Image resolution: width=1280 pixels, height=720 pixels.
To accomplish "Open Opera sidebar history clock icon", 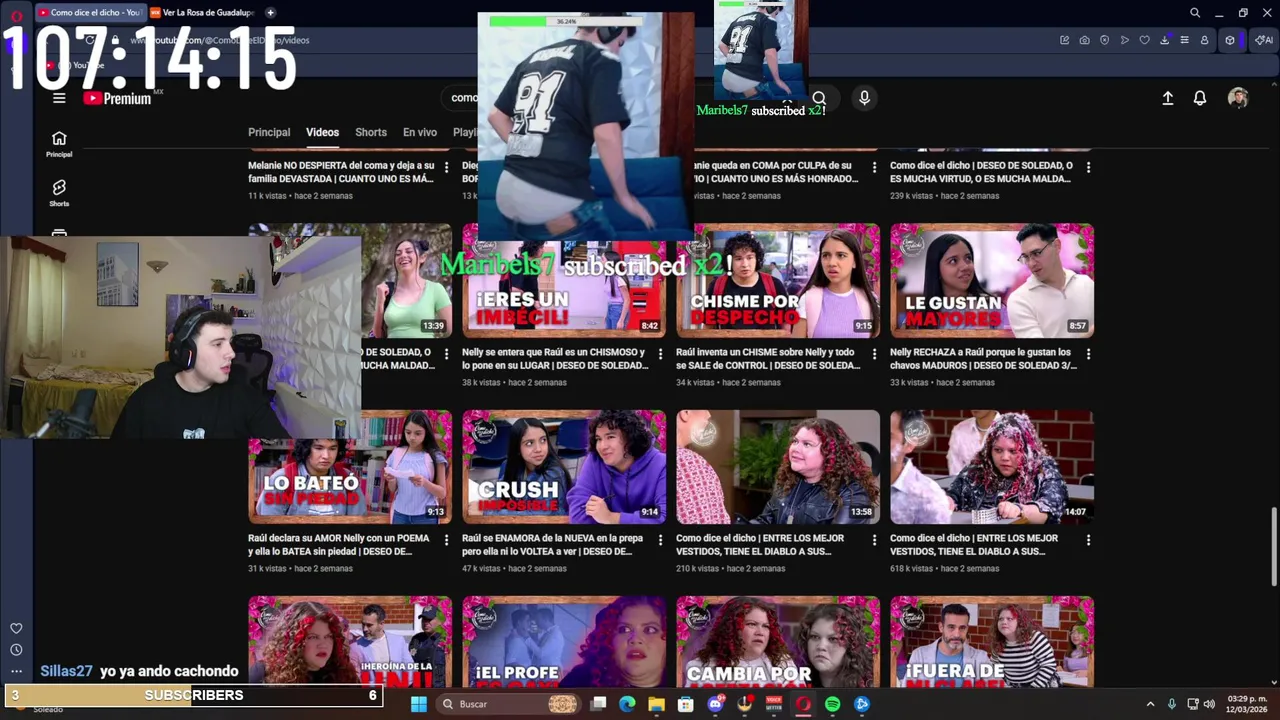I will (16, 650).
